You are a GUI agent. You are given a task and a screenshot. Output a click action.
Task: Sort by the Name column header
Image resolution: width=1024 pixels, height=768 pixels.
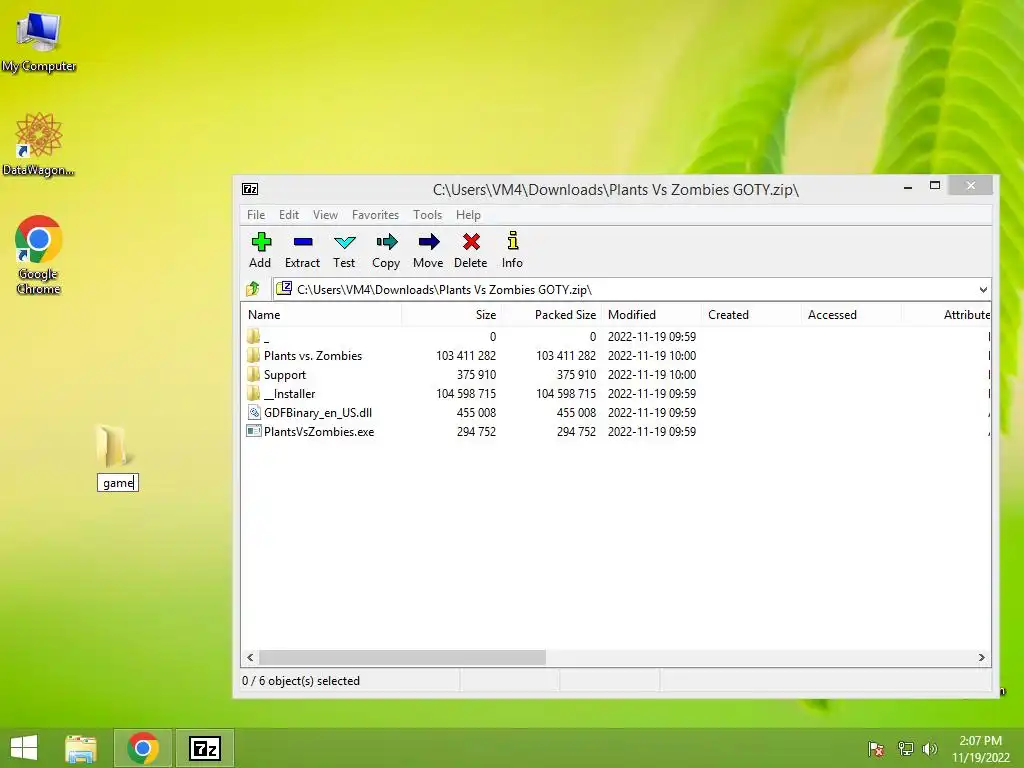[x=321, y=315]
